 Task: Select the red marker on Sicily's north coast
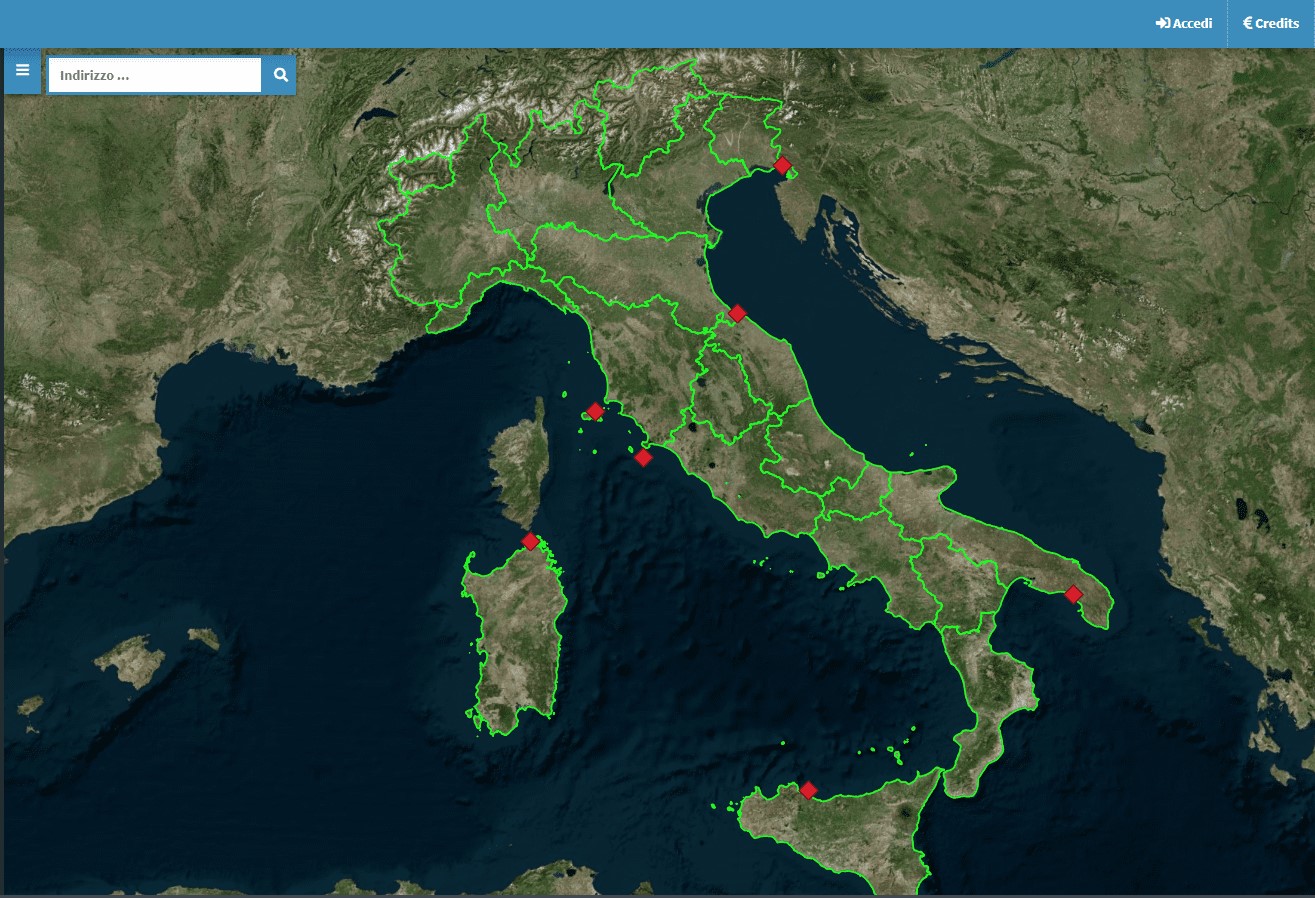click(x=808, y=791)
